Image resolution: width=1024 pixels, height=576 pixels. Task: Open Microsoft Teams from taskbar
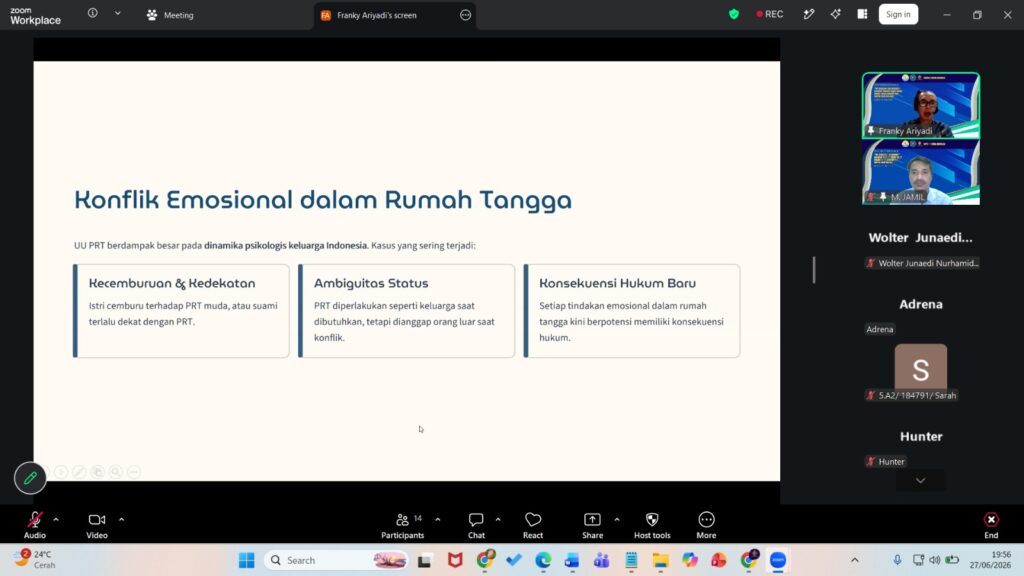(x=601, y=560)
